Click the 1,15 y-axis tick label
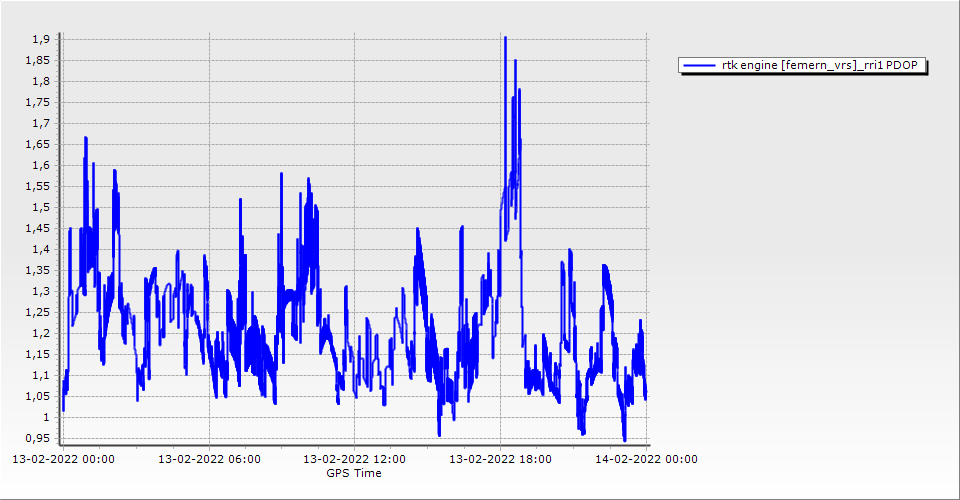 pos(37,354)
